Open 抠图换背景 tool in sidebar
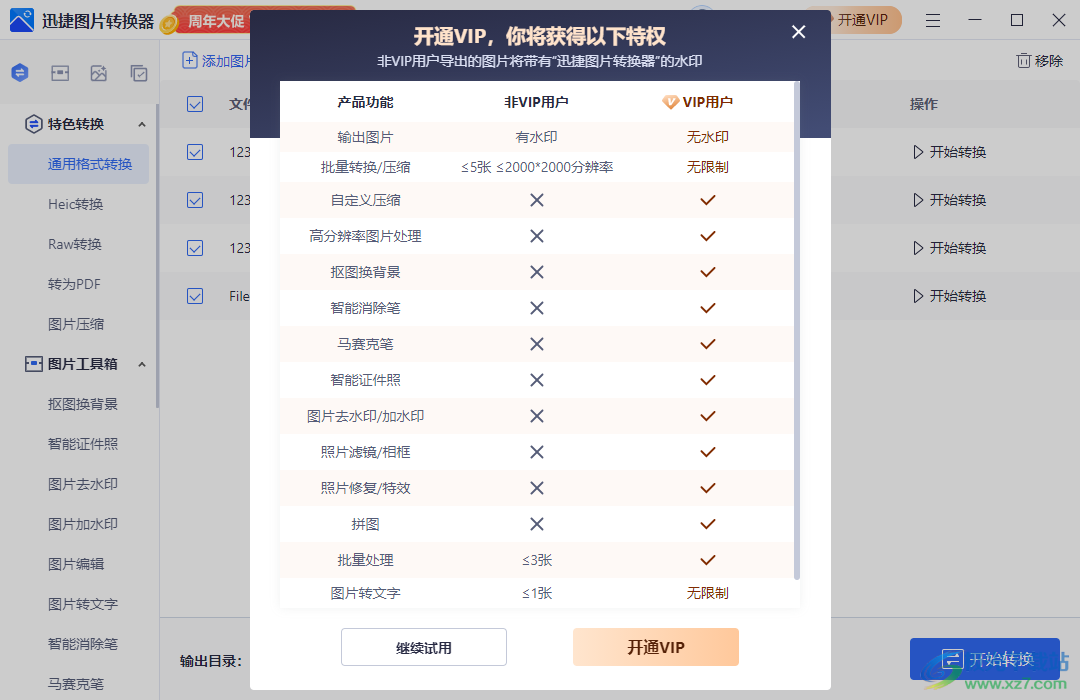 [83, 404]
